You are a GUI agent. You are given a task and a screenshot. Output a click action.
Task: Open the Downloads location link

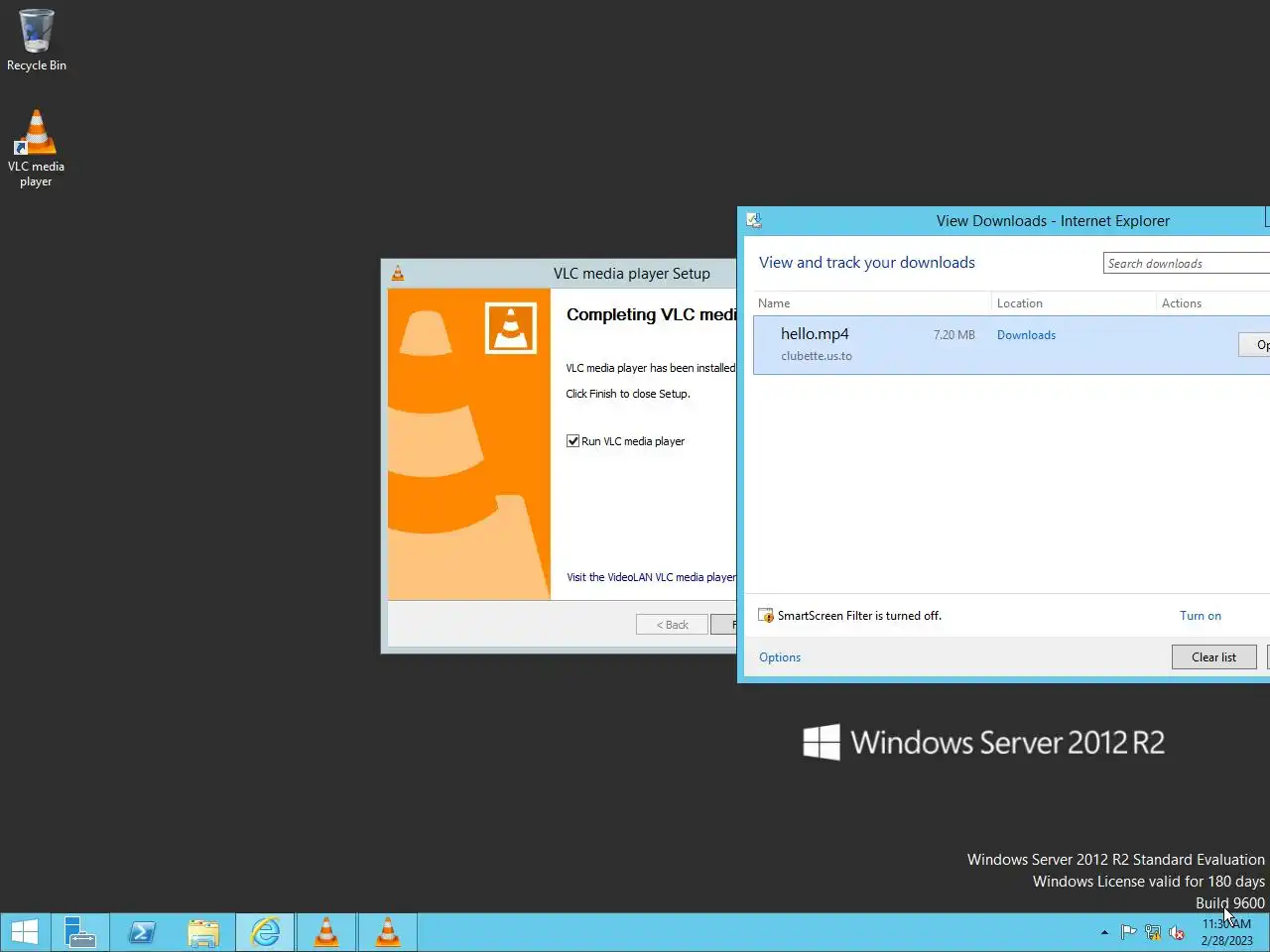(x=1026, y=335)
